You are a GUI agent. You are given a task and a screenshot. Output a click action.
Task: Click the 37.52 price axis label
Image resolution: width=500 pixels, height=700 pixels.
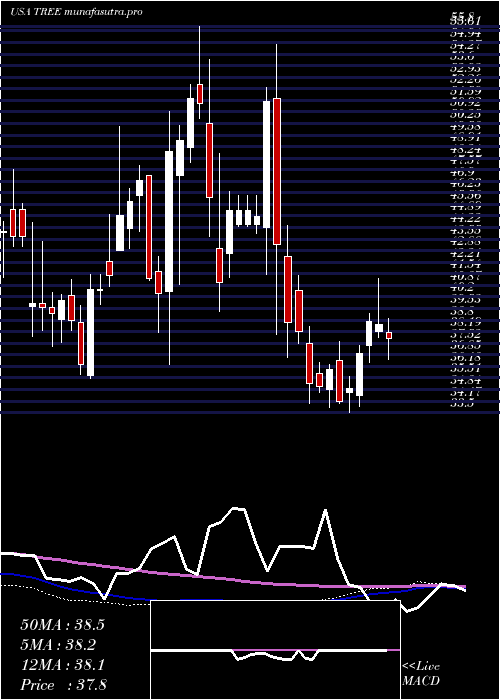click(465, 335)
